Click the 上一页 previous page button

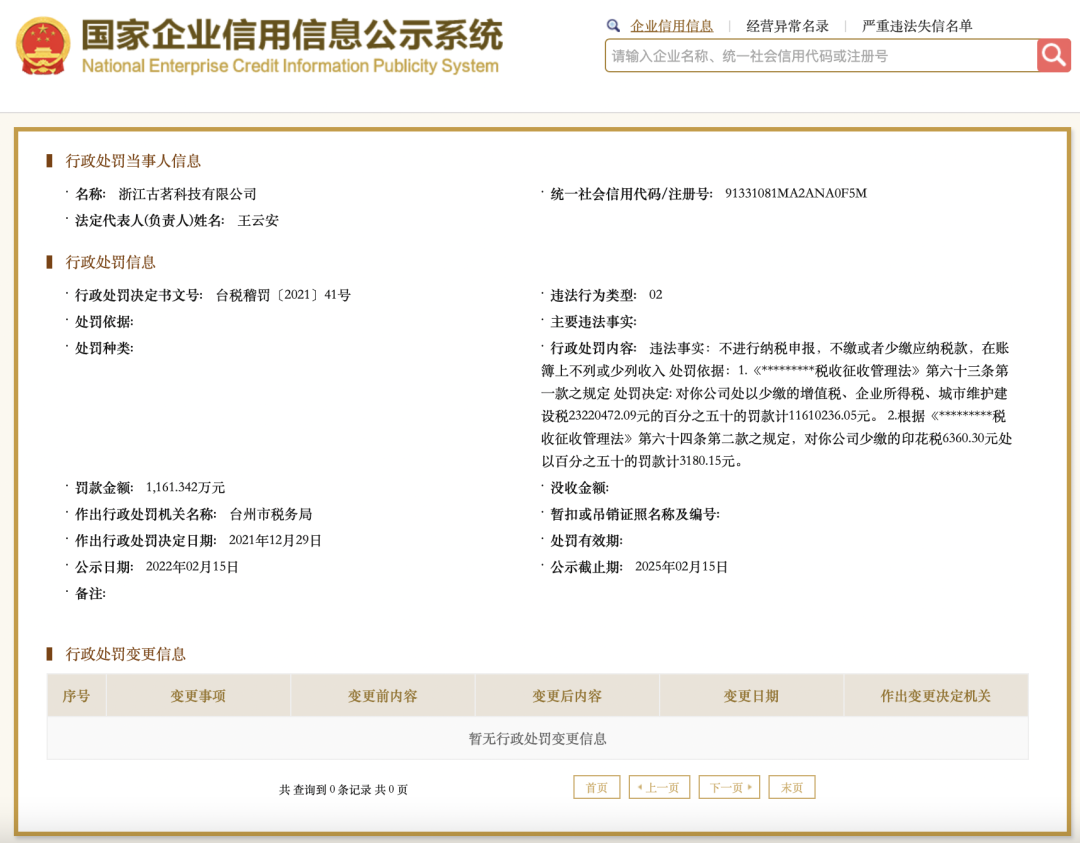(659, 787)
